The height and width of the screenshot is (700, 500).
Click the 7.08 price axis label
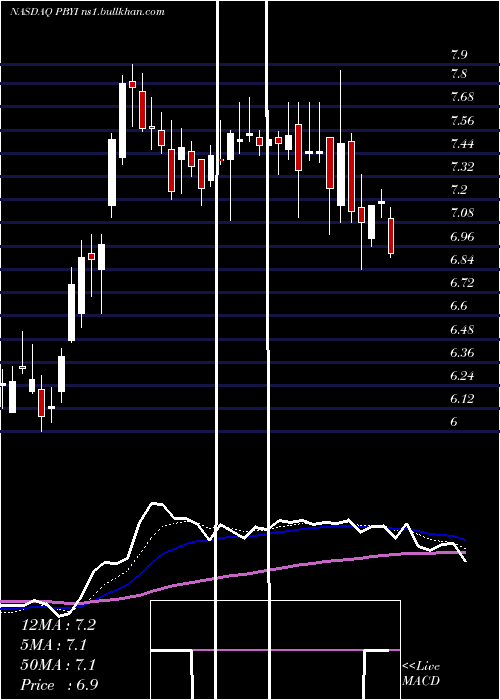462,213
